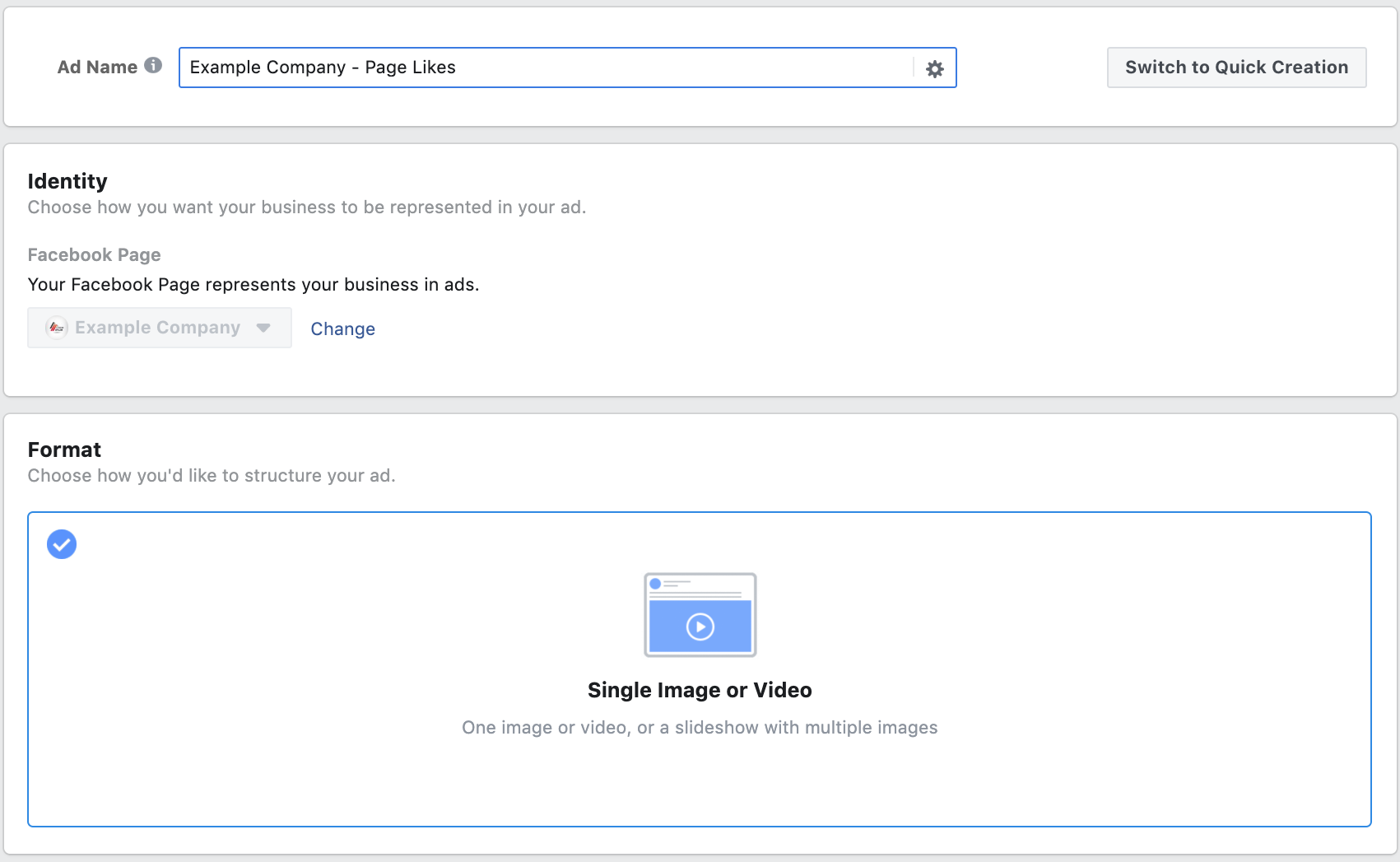Toggle selection of Single Image or Video format
This screenshot has width=1400, height=862.
tap(700, 667)
